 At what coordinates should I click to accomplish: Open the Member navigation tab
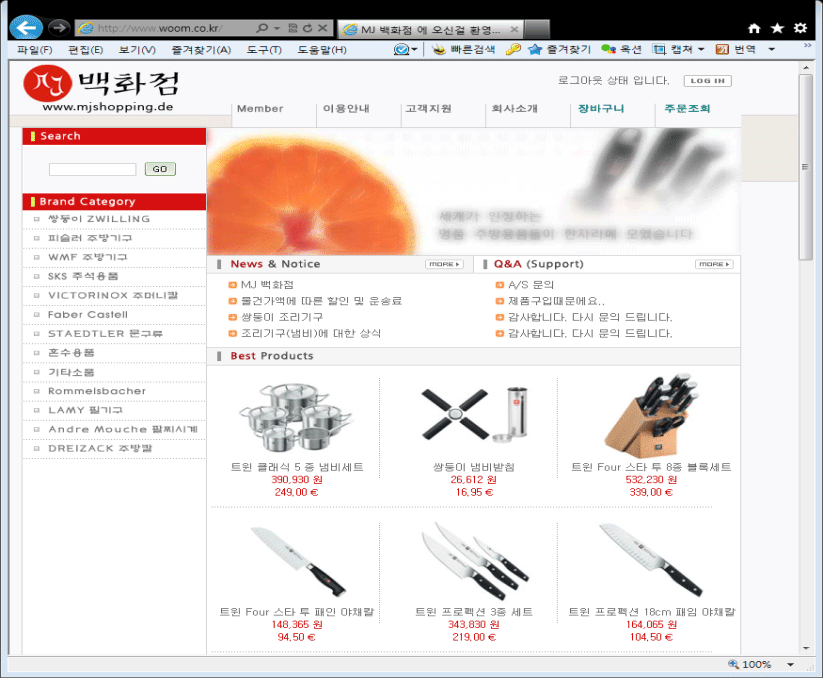pyautogui.click(x=260, y=109)
